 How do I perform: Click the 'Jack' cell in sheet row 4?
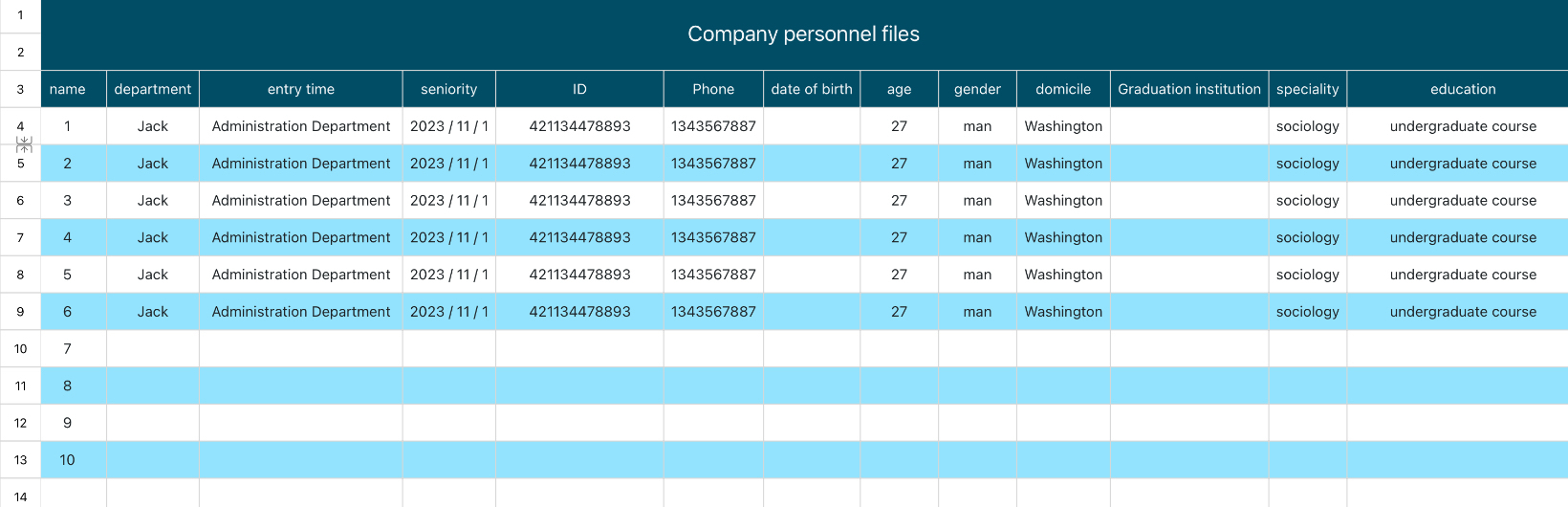pos(153,126)
